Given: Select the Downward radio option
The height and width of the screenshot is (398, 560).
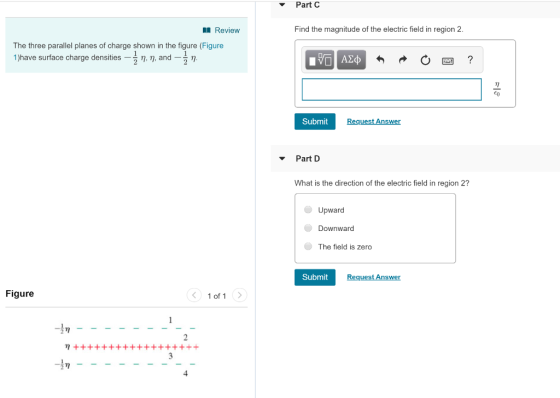Looking at the screenshot, I should click(x=308, y=228).
